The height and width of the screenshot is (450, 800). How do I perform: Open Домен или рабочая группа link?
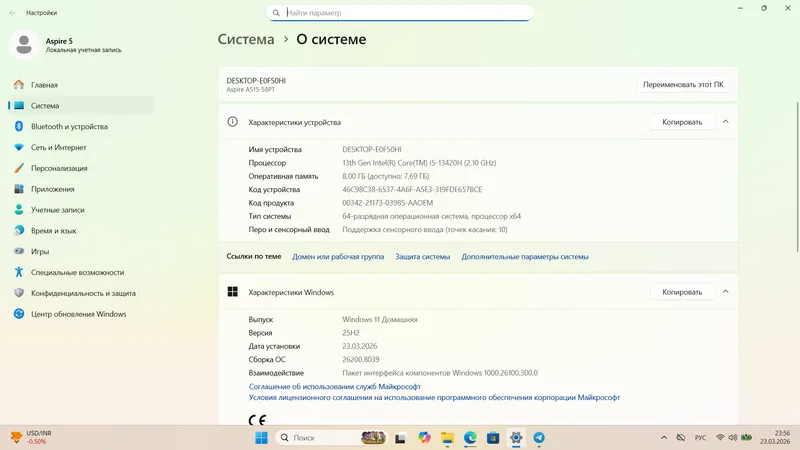click(338, 257)
